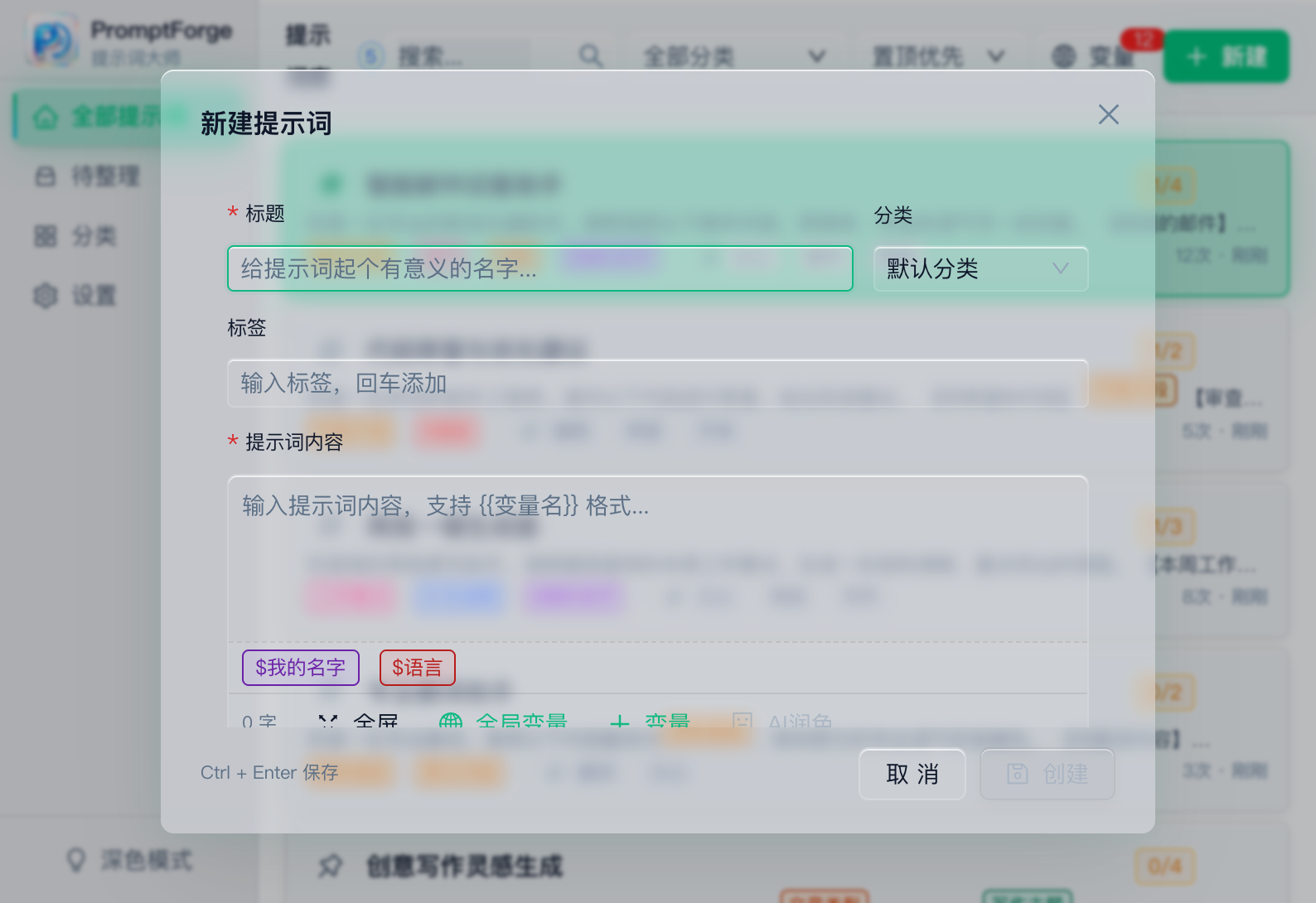Click the green 新建 button behind dialog
1316x903 pixels.
pyautogui.click(x=1226, y=56)
